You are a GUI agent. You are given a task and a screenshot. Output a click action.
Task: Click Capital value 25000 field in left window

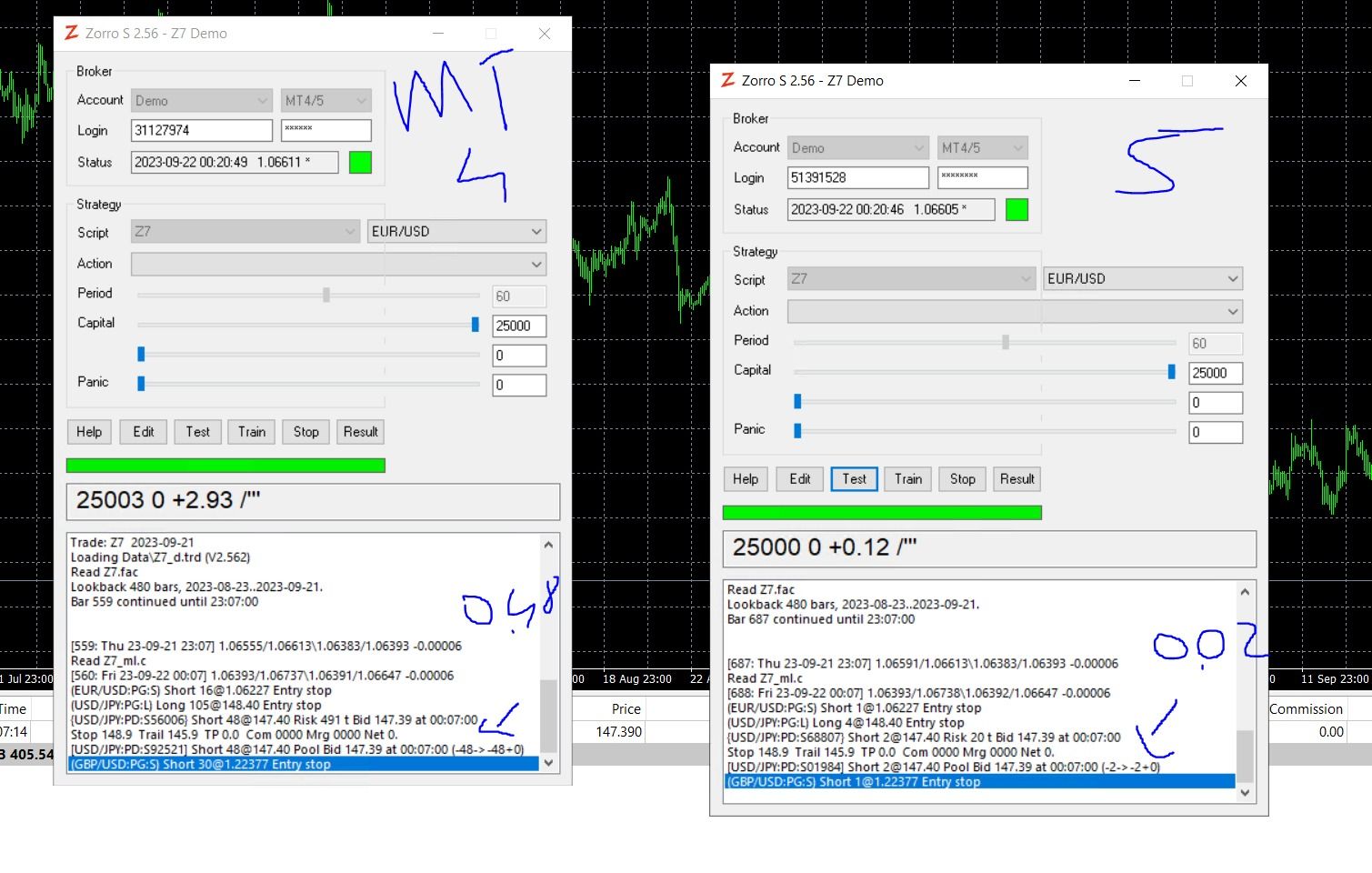(519, 326)
